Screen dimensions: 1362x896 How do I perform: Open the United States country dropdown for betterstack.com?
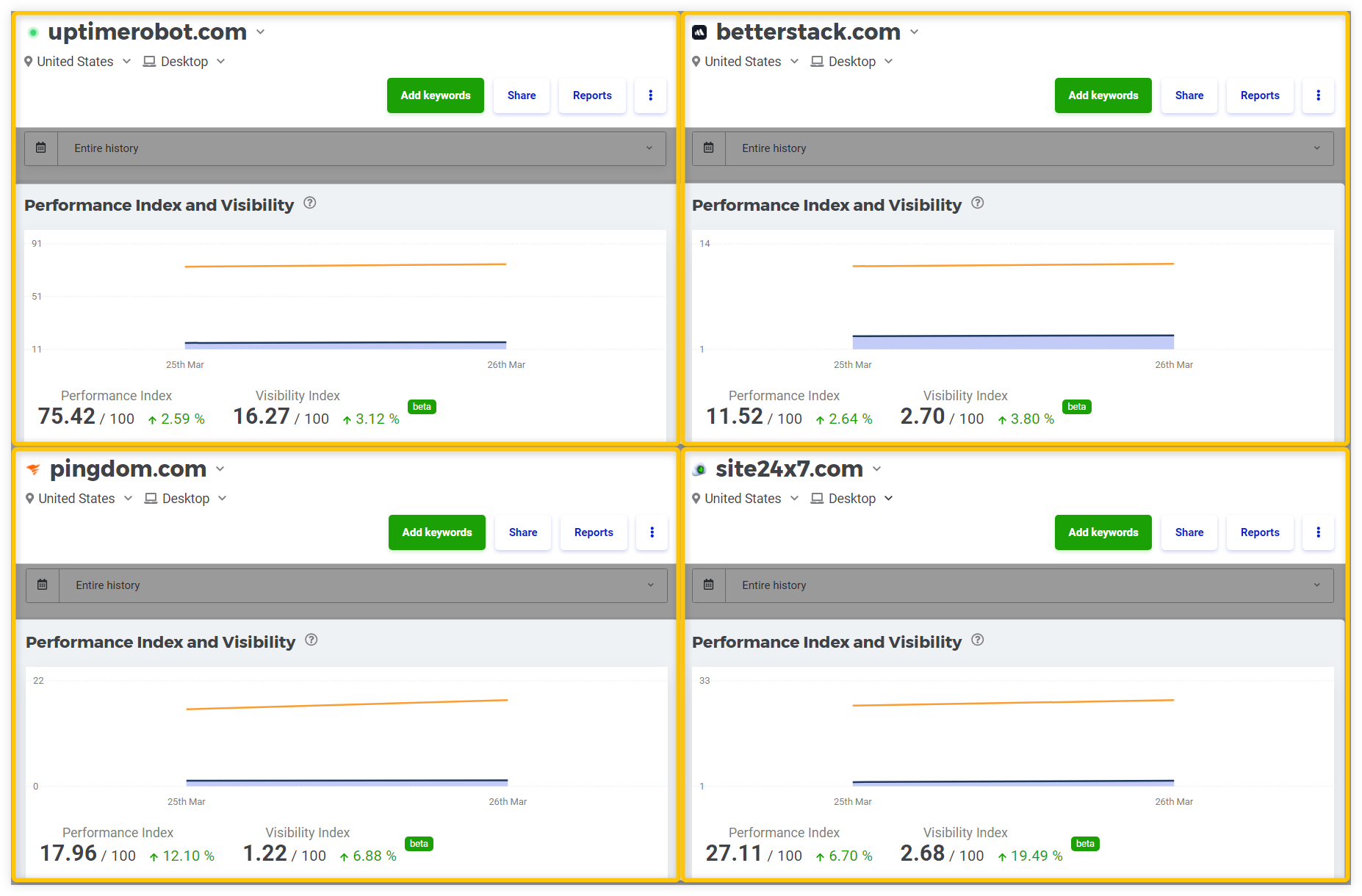[x=794, y=61]
